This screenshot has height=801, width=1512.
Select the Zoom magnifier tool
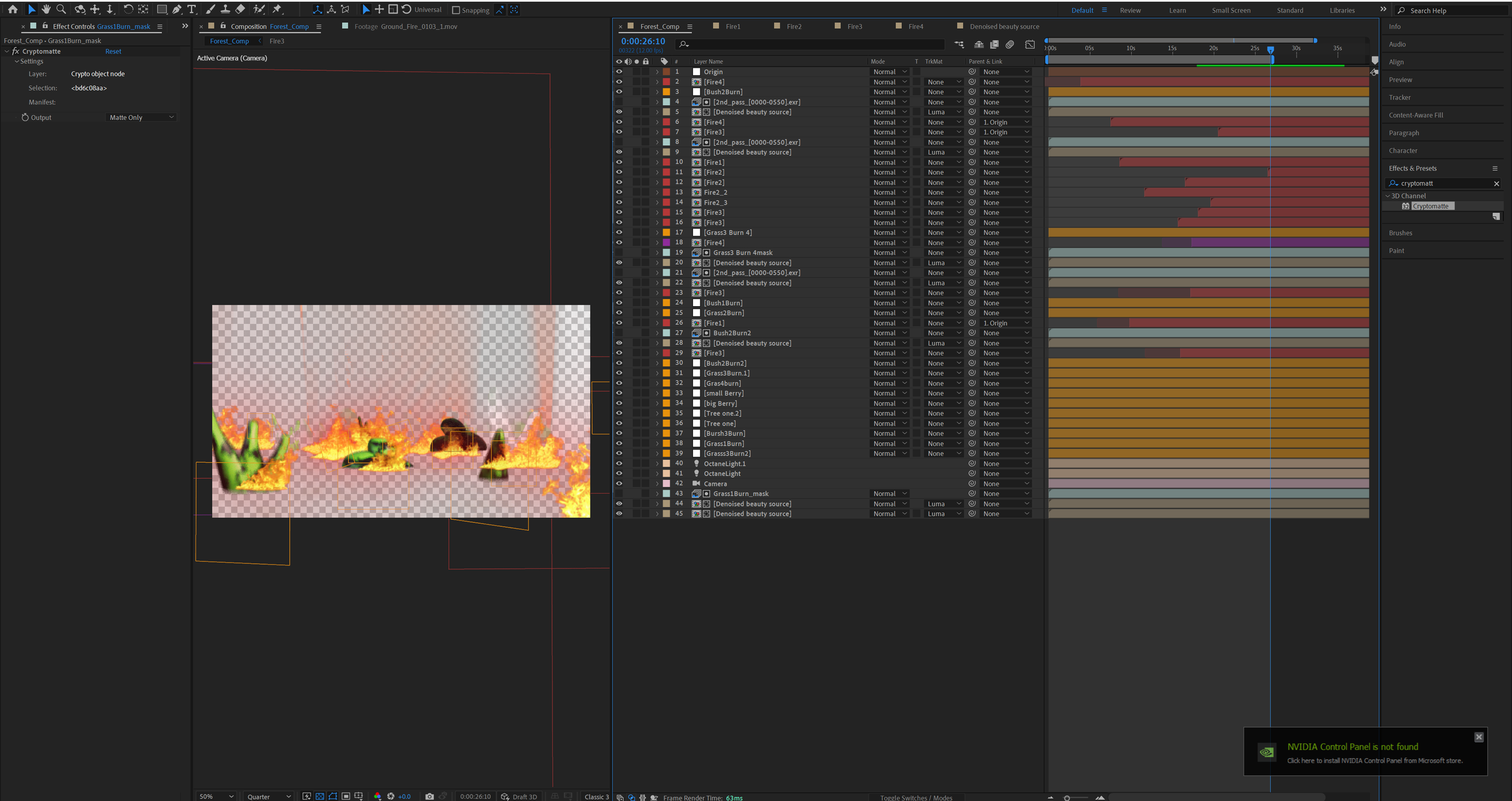point(61,9)
